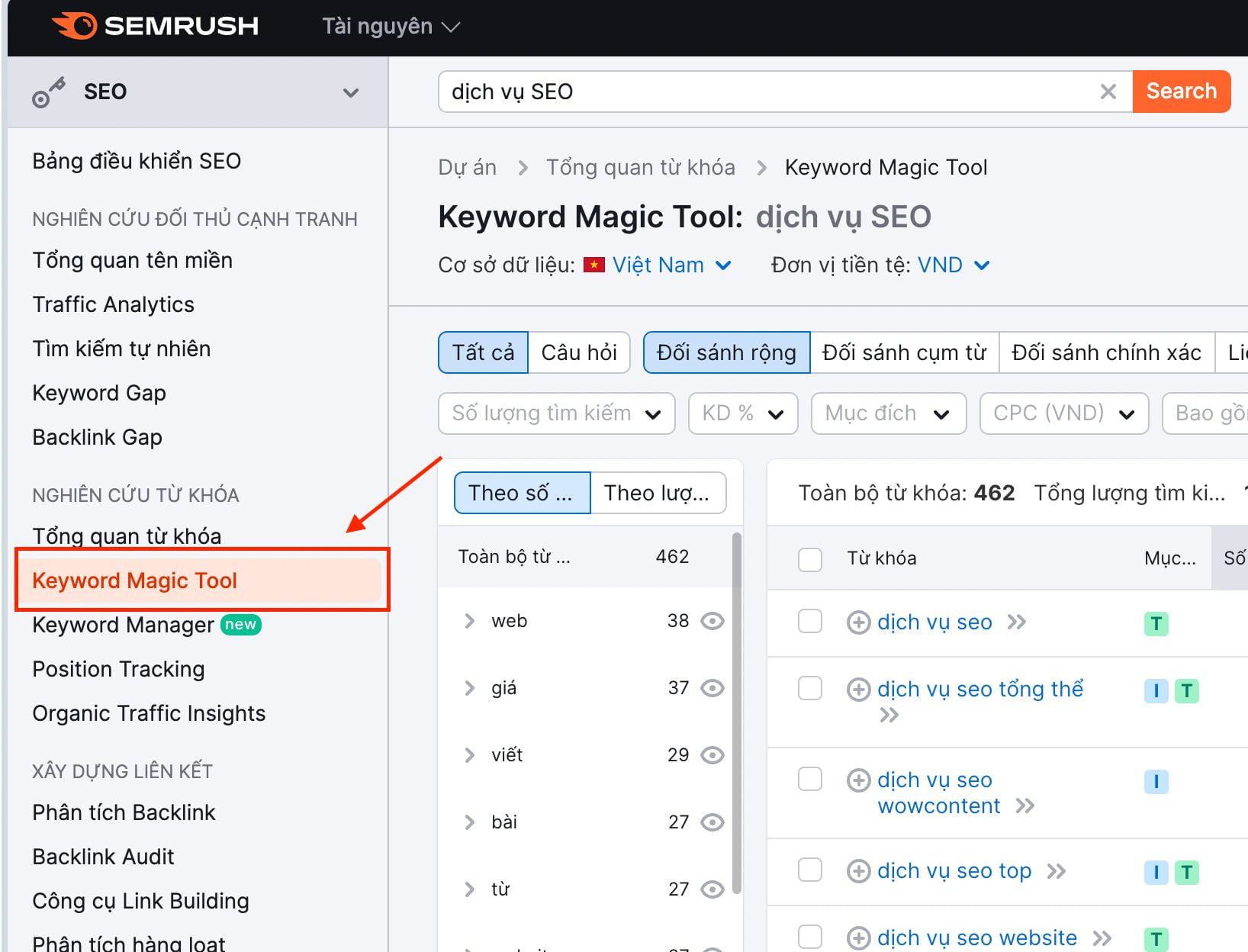Select the 'Đối sánh cụm từ' tab
The width and height of the screenshot is (1248, 952).
pyautogui.click(x=904, y=352)
